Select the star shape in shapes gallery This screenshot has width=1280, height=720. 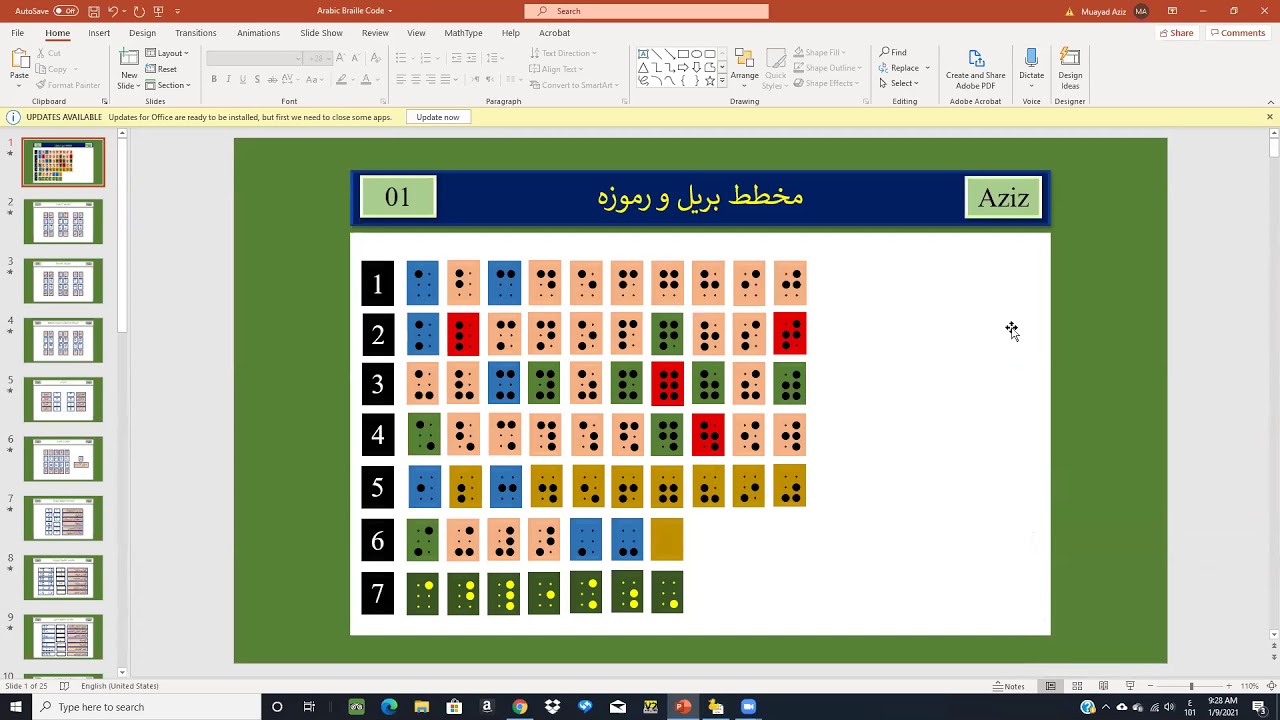click(x=710, y=81)
